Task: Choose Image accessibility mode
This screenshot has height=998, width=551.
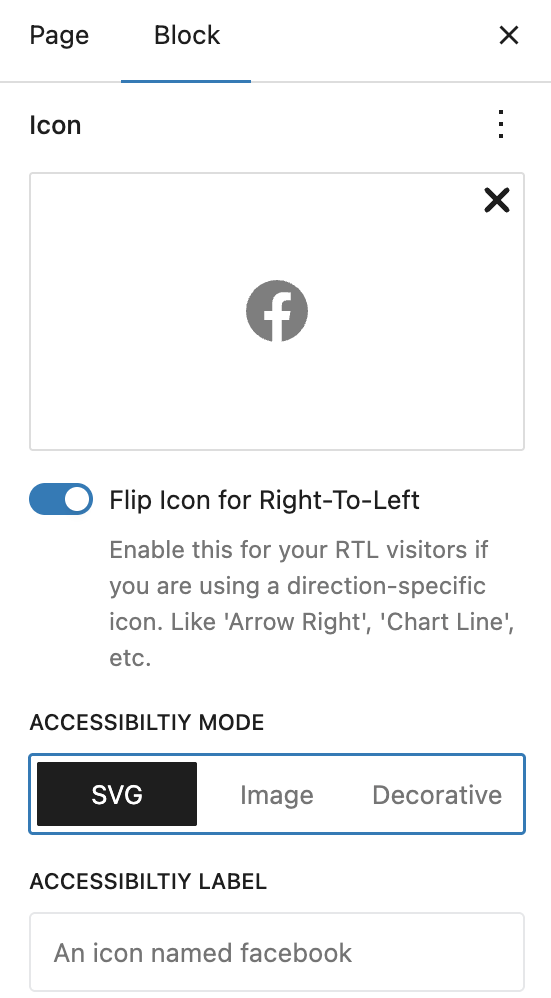Action: click(277, 794)
